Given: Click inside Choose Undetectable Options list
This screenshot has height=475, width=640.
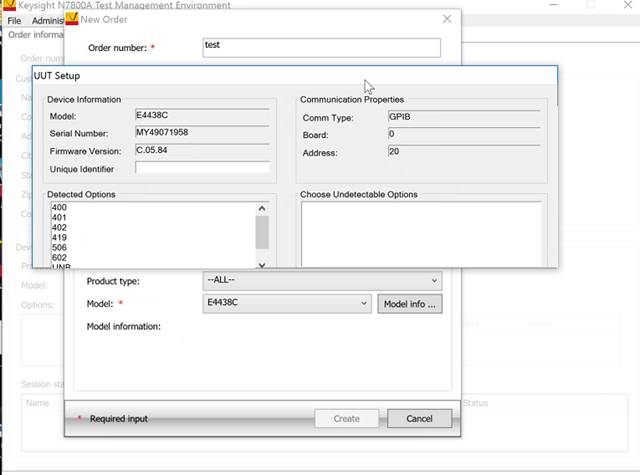Looking at the screenshot, I should point(420,235).
